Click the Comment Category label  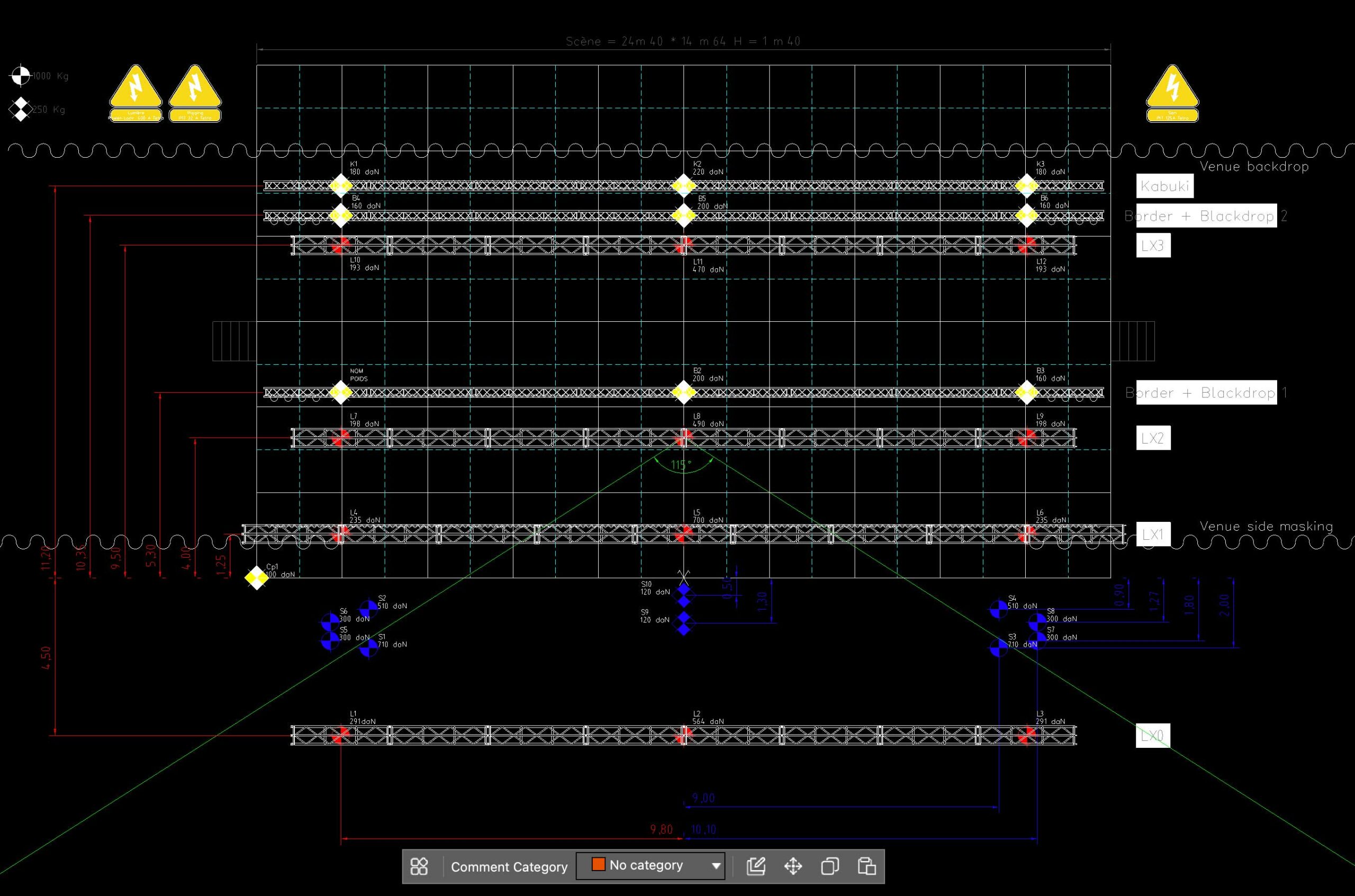pos(509,867)
